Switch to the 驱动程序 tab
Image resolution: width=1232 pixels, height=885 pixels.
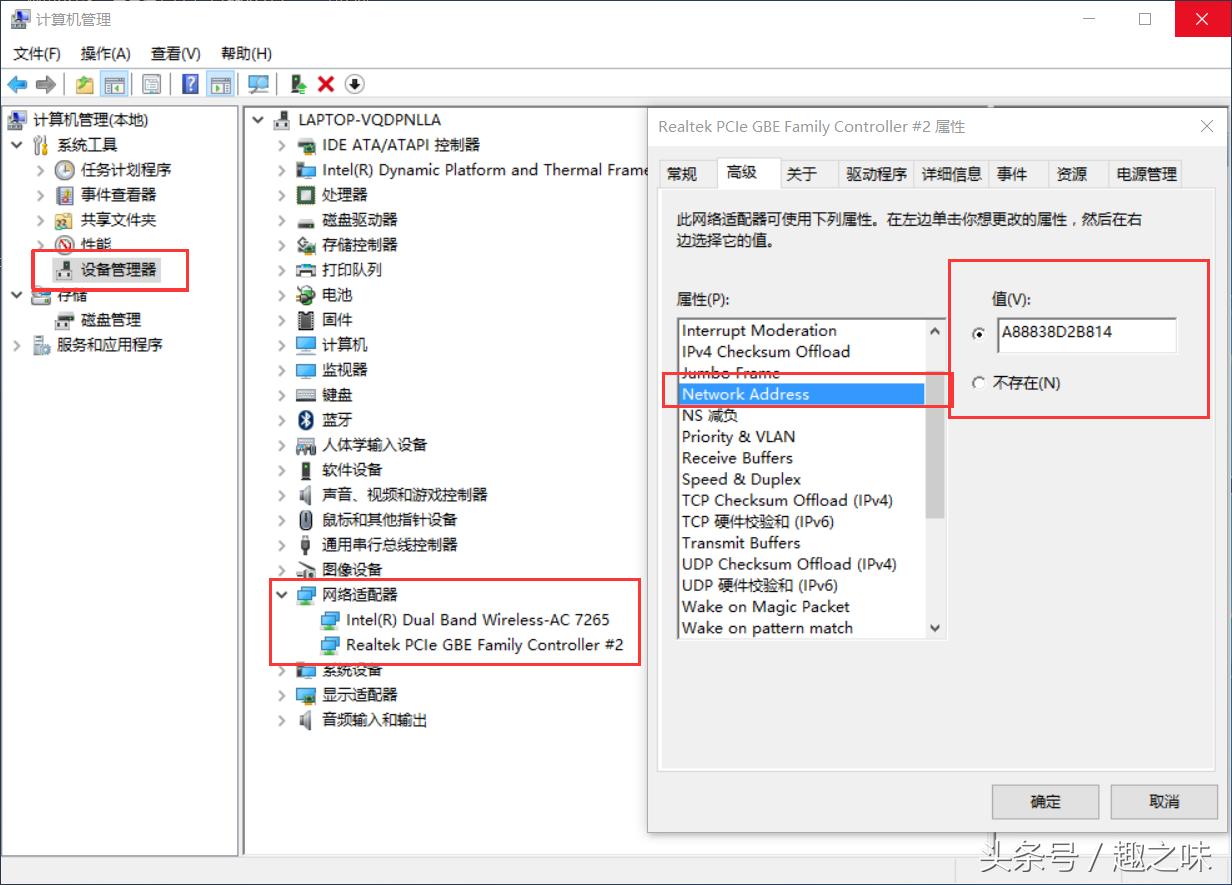coord(876,174)
